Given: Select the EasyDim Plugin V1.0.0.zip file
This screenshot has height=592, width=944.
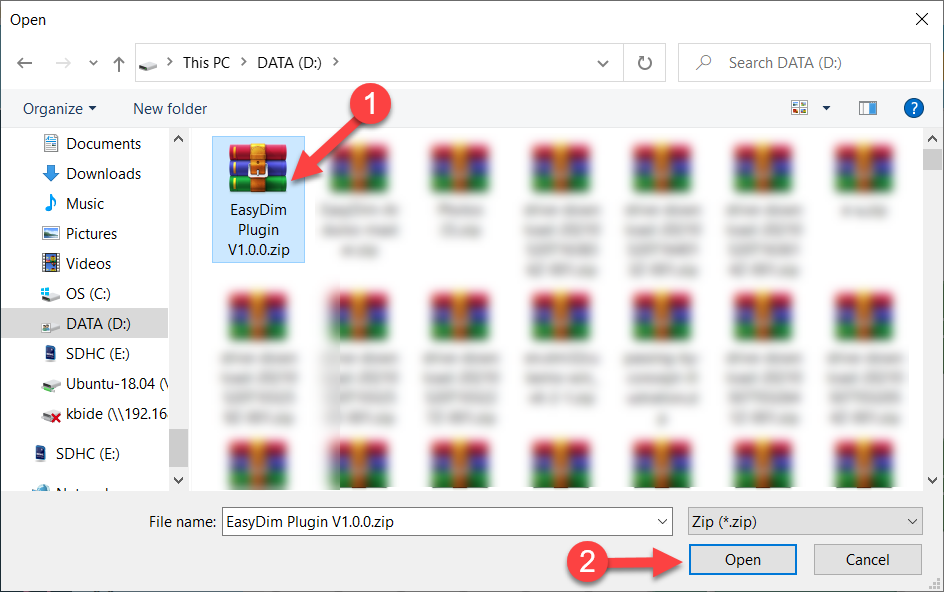Looking at the screenshot, I should coord(258,199).
